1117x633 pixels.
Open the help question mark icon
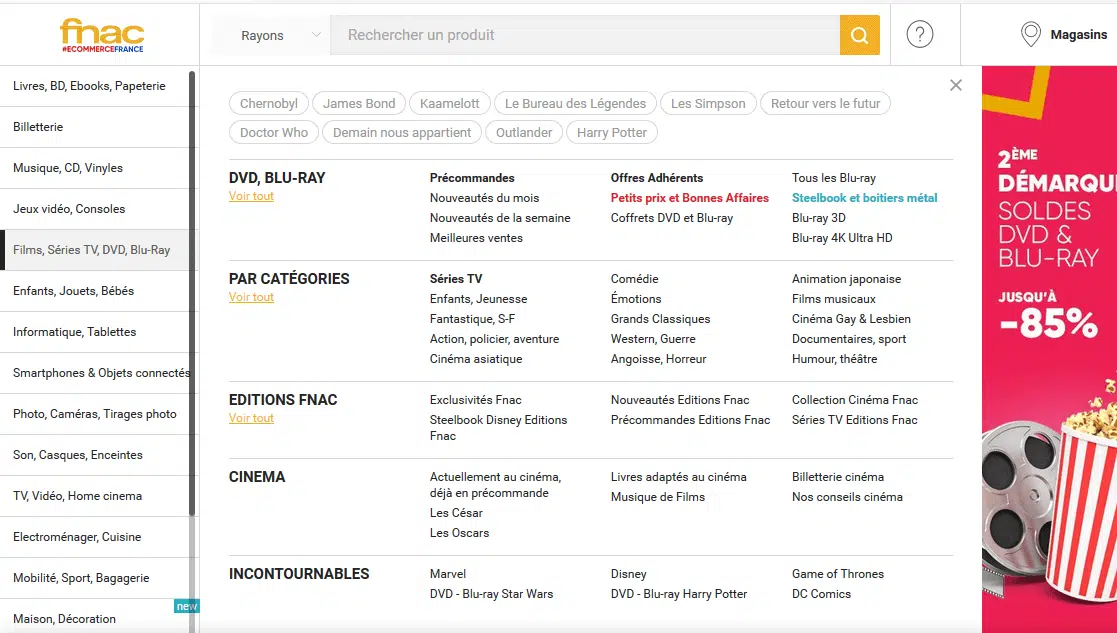coord(919,35)
